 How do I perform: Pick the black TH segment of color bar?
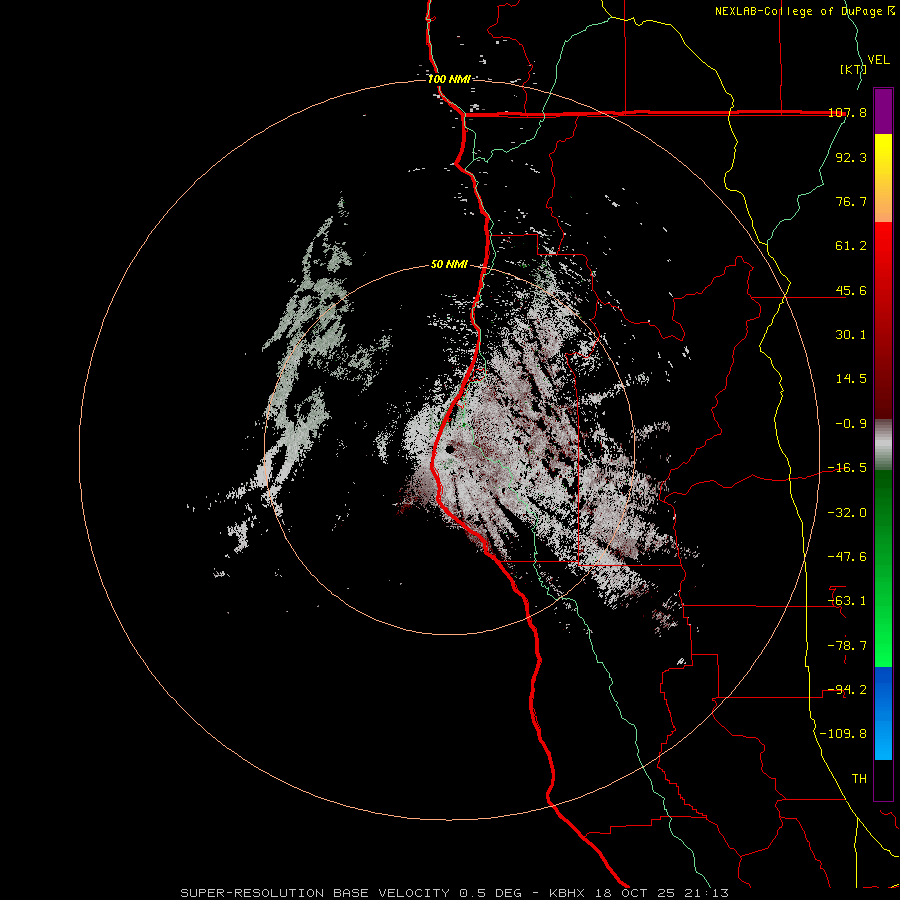[x=883, y=780]
